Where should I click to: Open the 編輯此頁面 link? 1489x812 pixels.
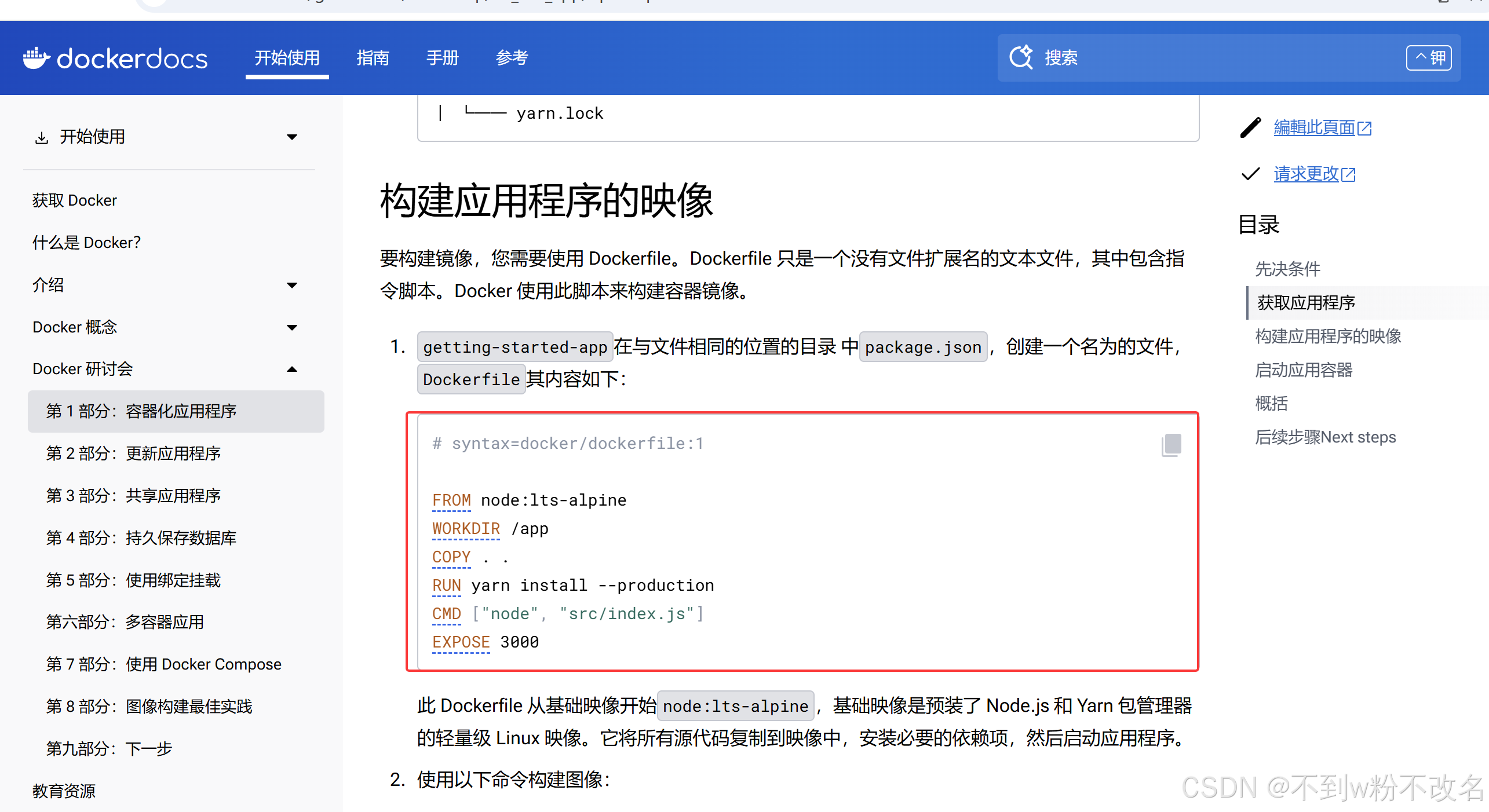1322,127
